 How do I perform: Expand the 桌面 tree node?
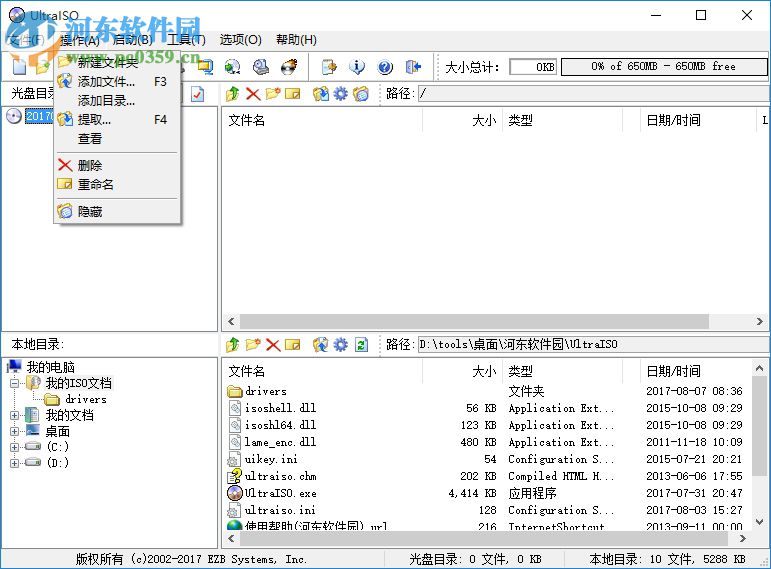[15, 431]
